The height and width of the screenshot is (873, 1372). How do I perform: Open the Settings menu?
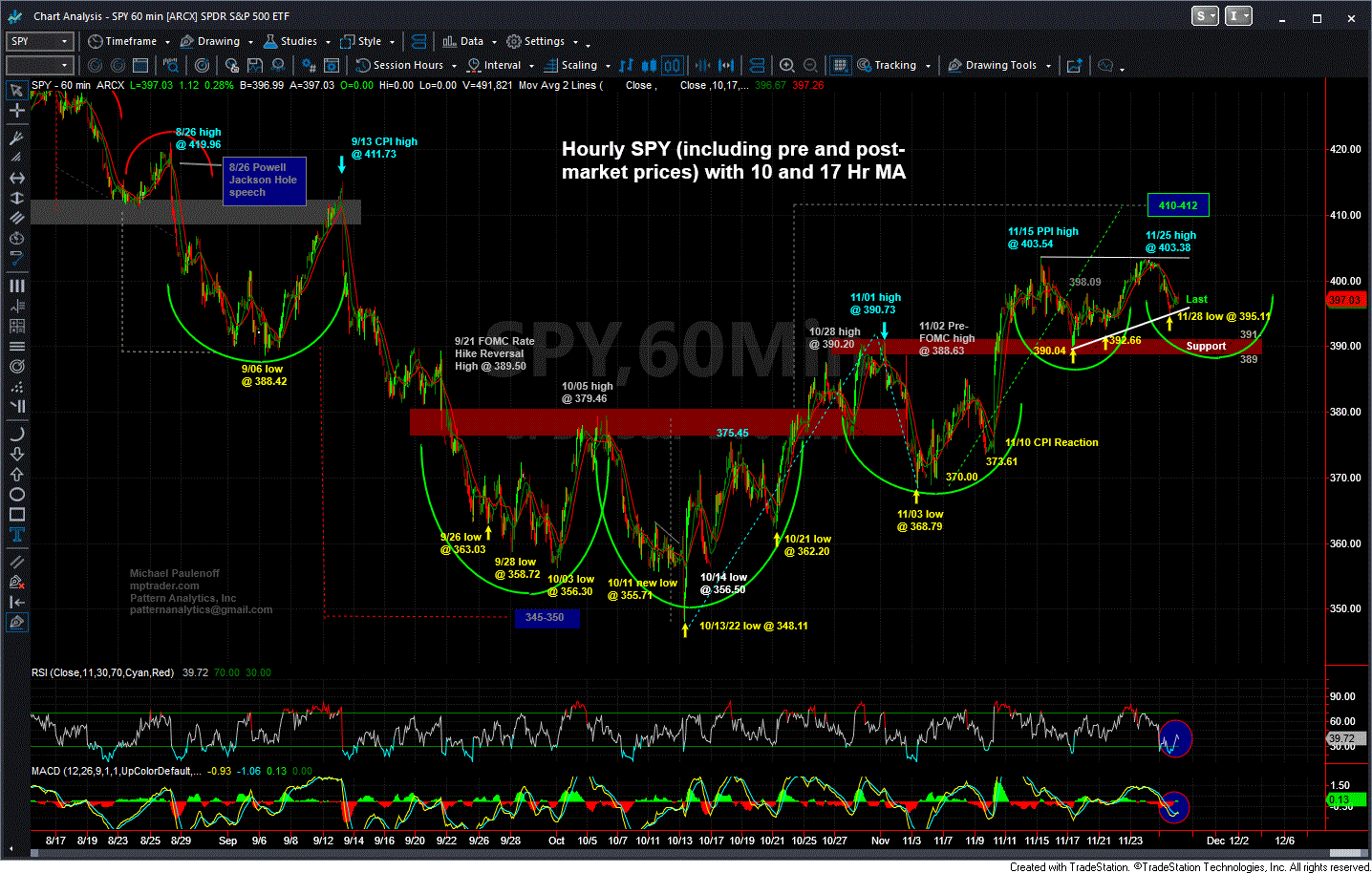536,41
